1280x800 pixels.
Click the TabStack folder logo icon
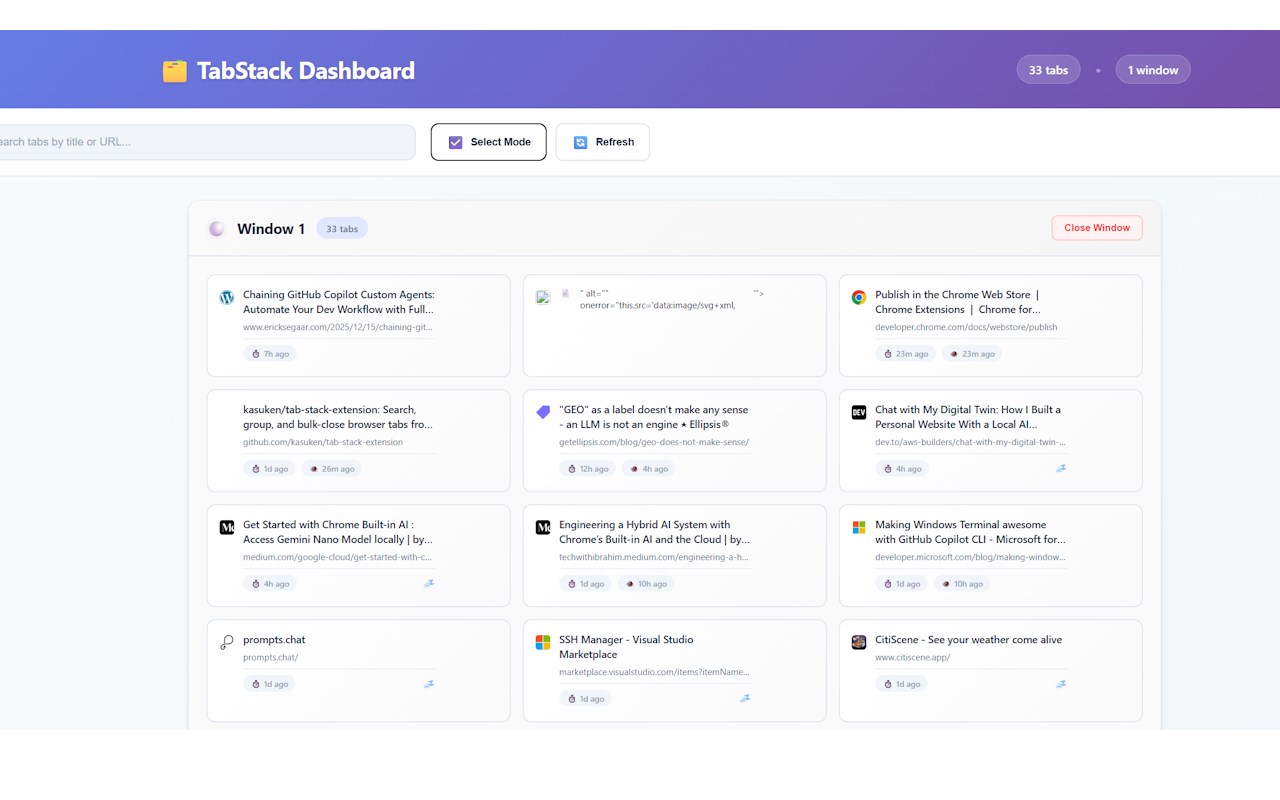click(x=175, y=71)
